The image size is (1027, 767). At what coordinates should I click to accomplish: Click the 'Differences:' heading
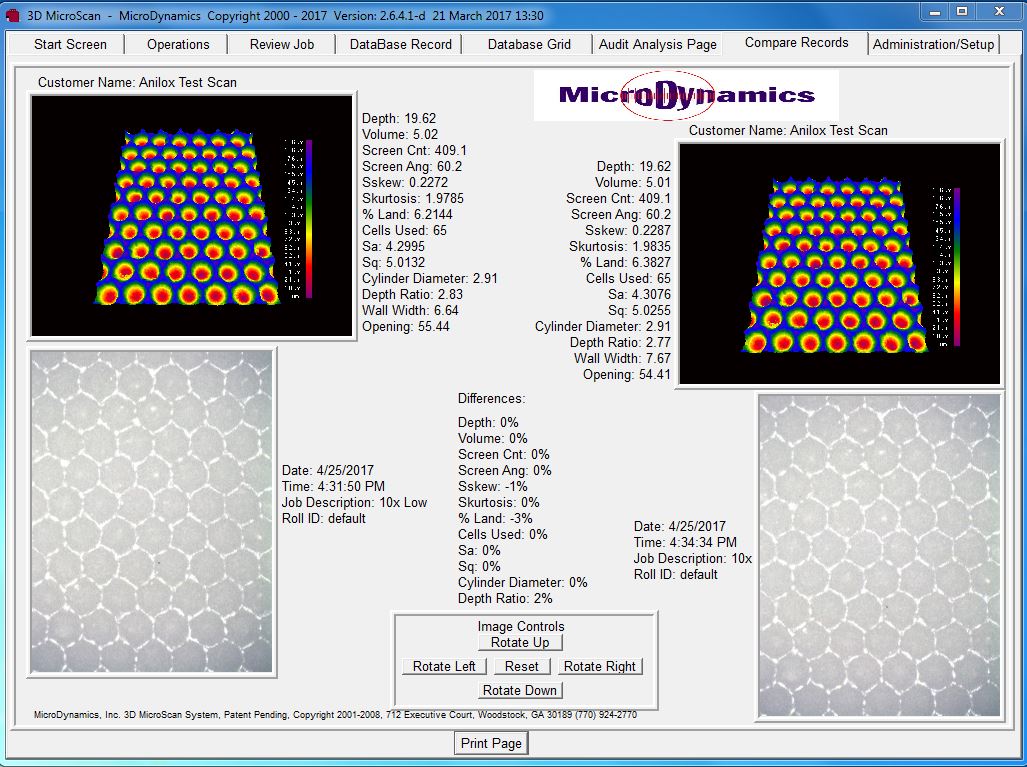pos(491,398)
